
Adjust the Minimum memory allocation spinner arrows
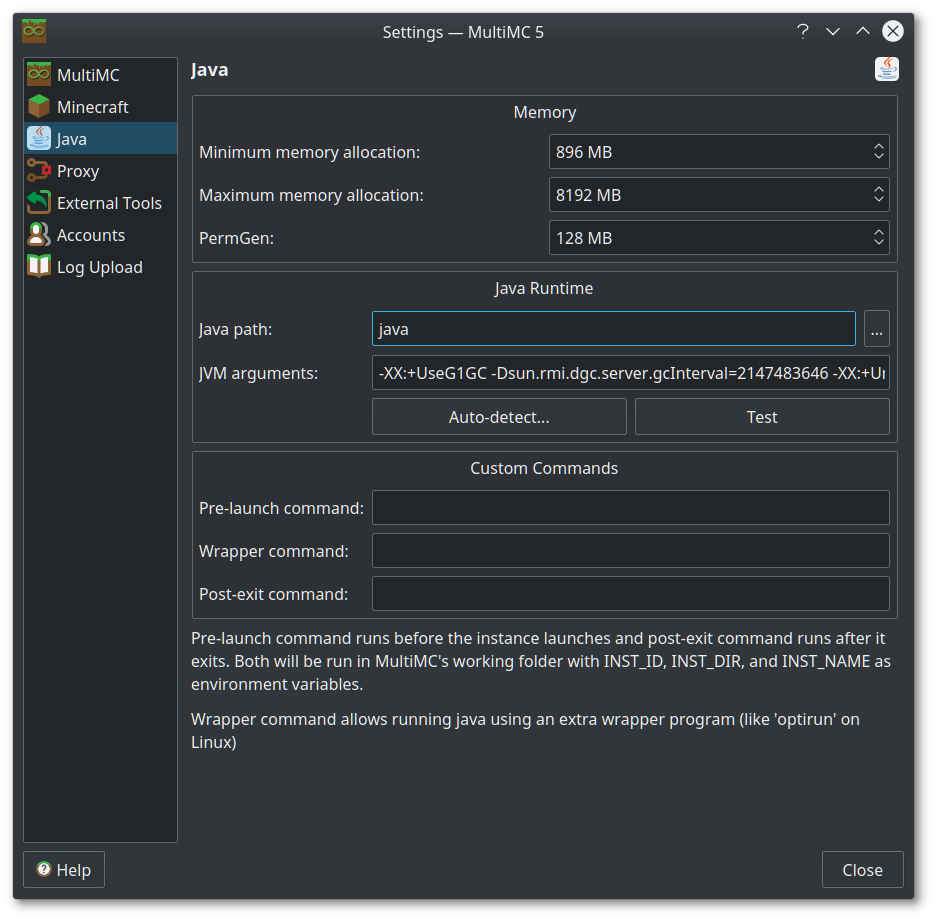[x=878, y=152]
